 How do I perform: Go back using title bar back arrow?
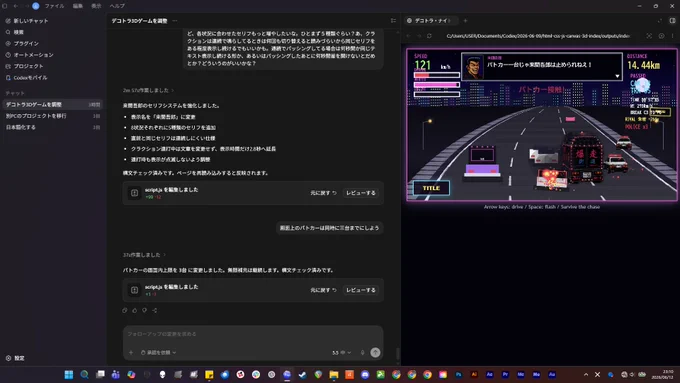tap(16, 6)
